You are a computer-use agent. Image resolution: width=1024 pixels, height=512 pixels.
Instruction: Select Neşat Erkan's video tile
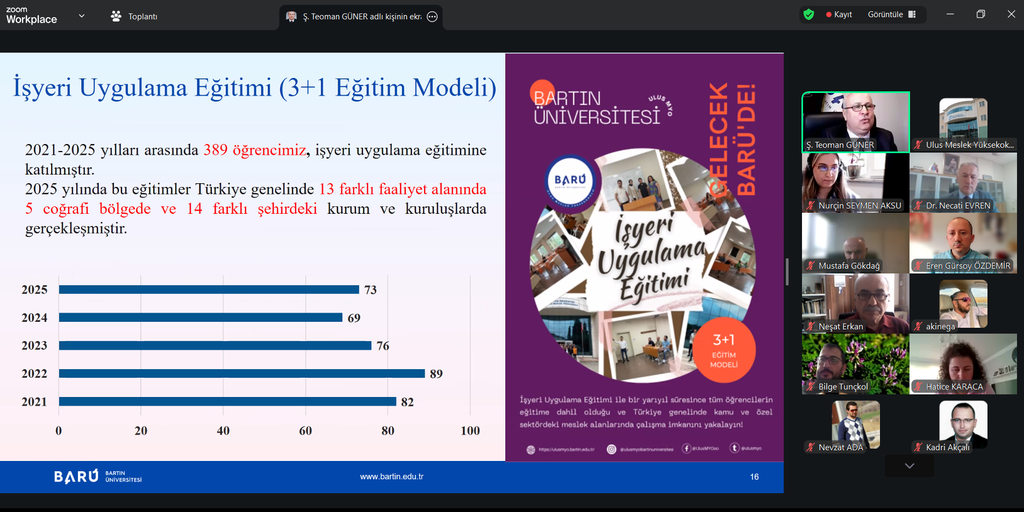pyautogui.click(x=855, y=299)
